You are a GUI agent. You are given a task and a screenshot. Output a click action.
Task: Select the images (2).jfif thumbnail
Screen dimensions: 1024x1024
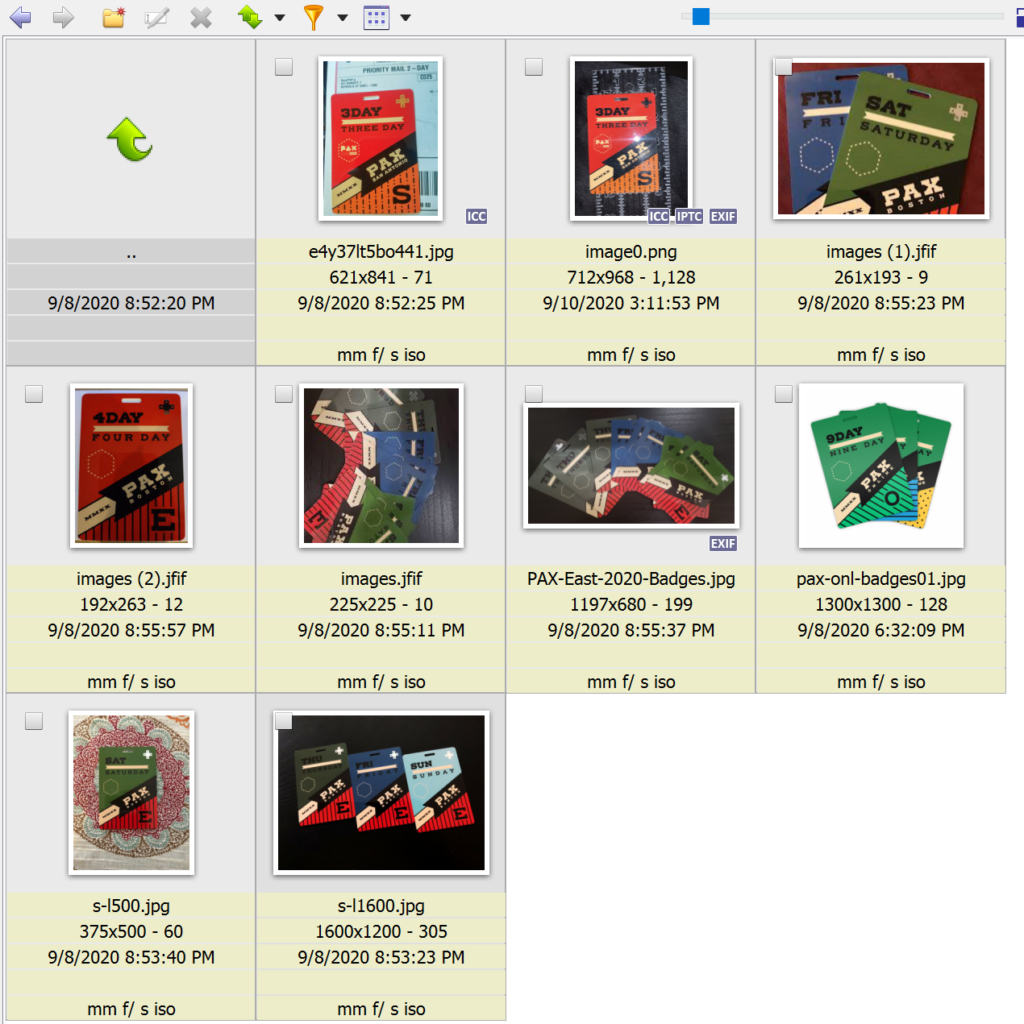coord(131,466)
